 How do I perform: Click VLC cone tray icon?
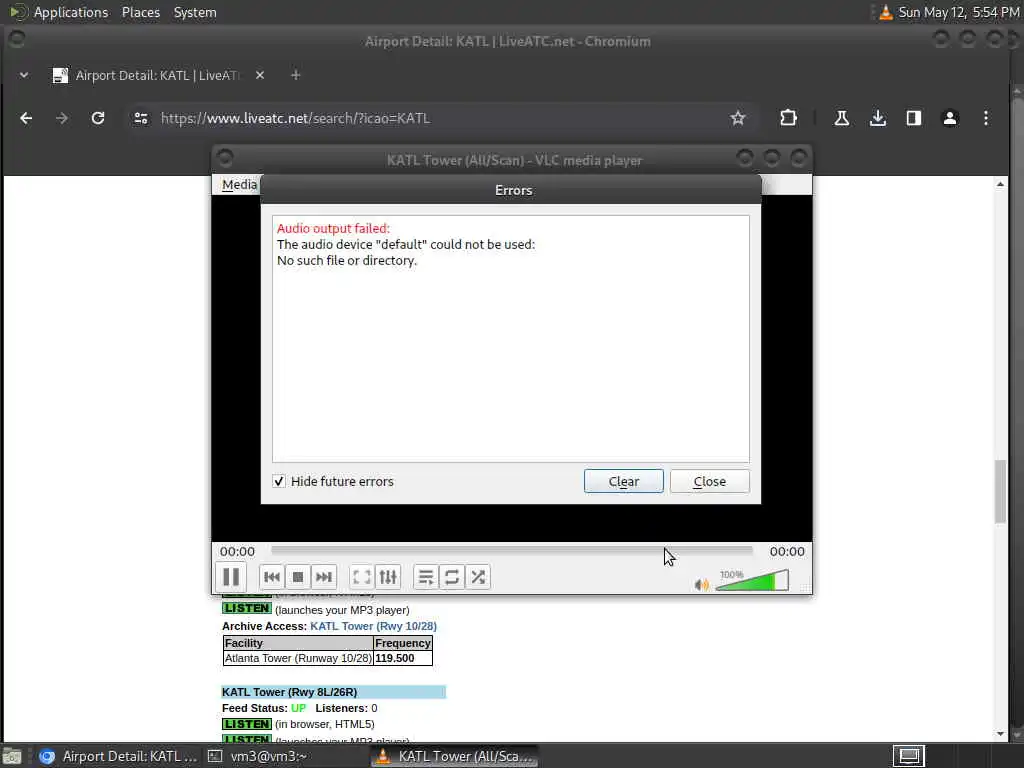click(886, 12)
